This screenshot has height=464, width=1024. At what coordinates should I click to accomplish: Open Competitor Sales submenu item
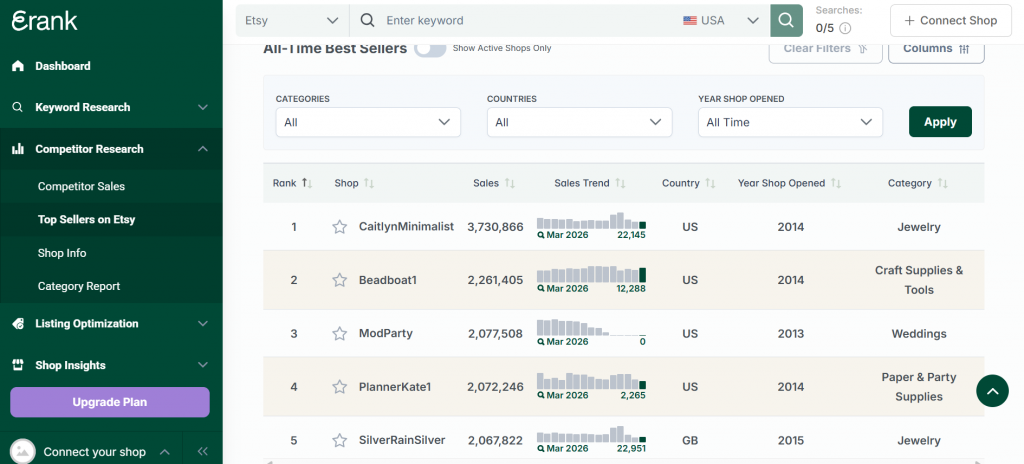point(81,186)
